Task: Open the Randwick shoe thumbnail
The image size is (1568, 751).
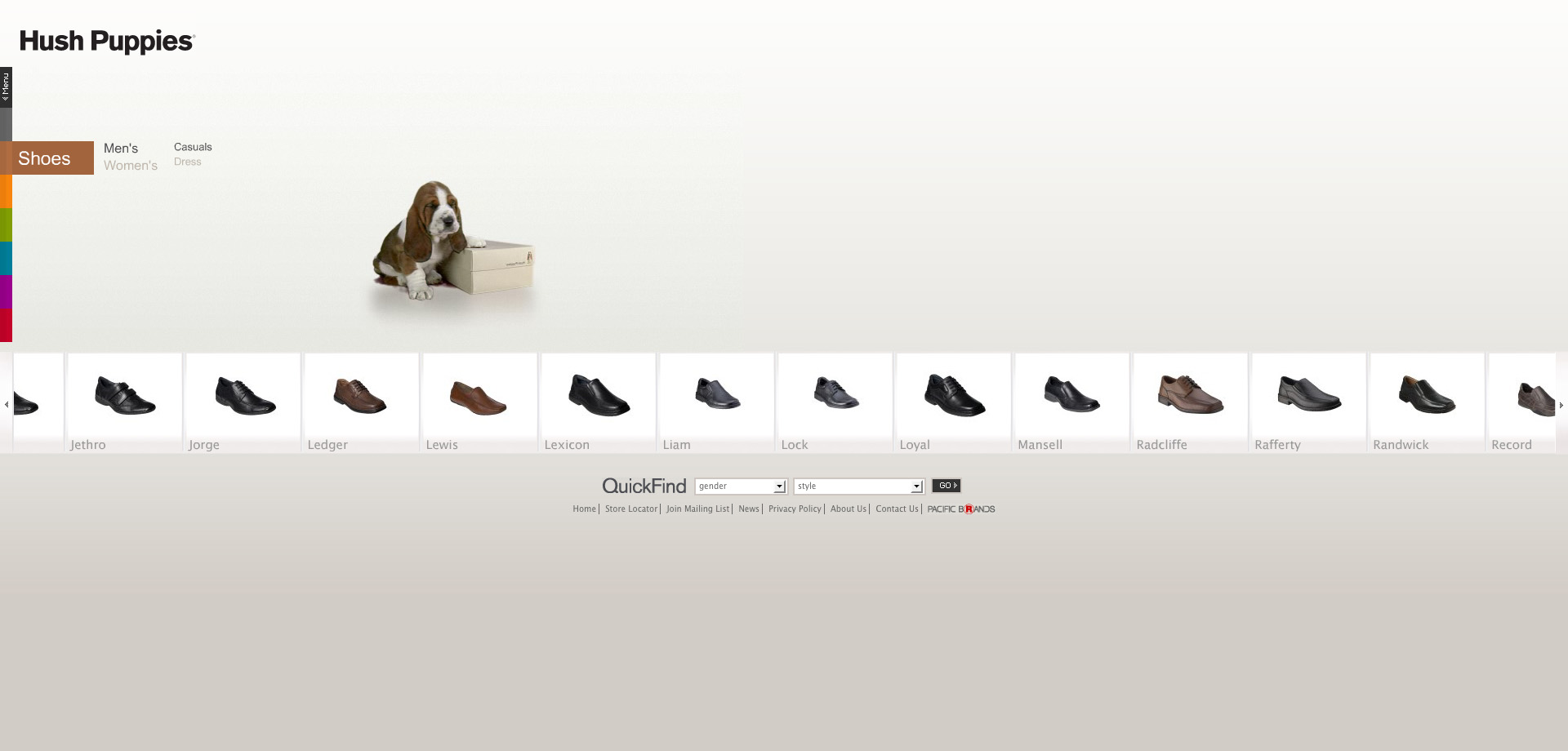Action: click(1428, 402)
